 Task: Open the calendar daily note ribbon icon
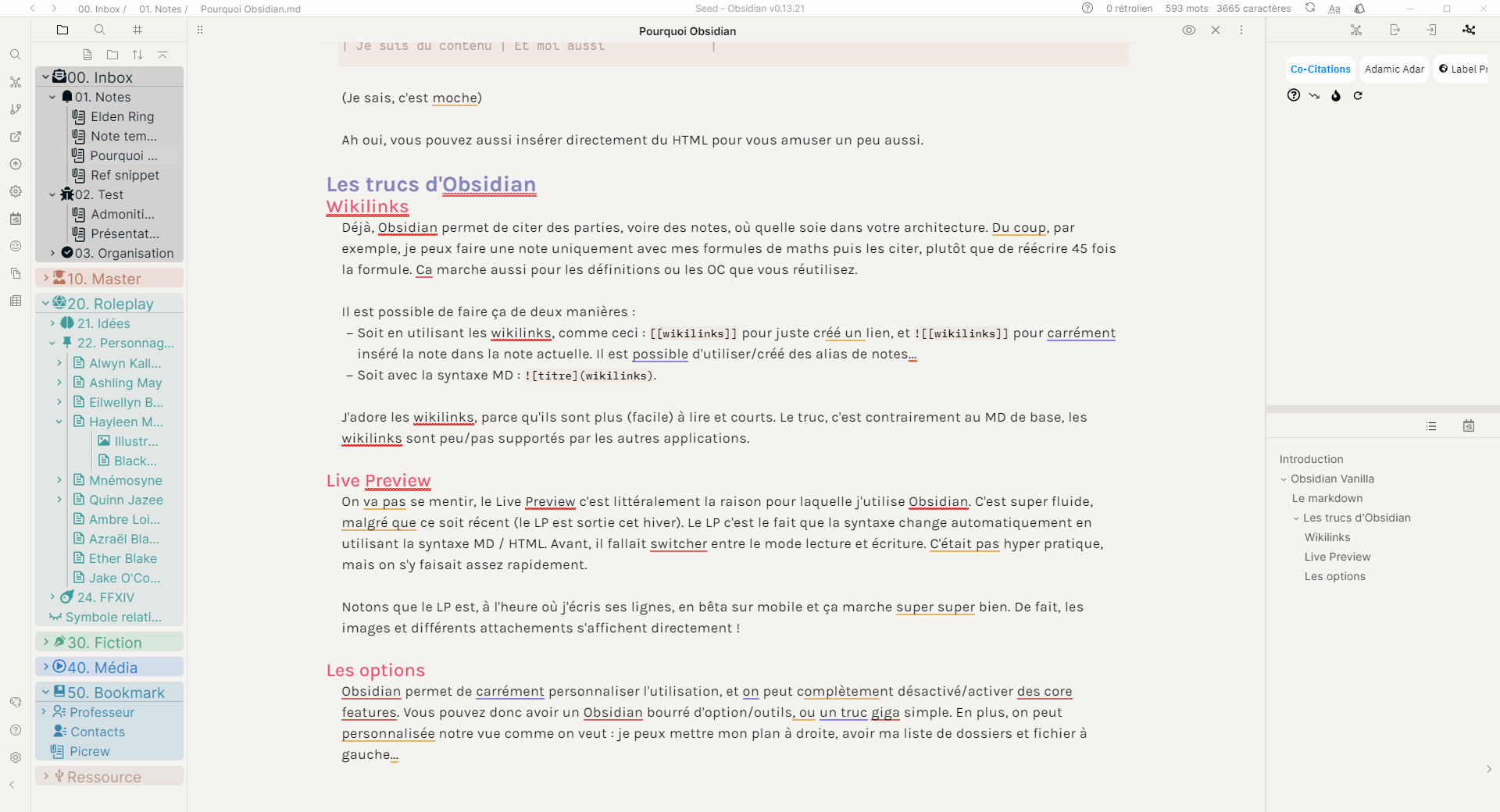pyautogui.click(x=15, y=219)
